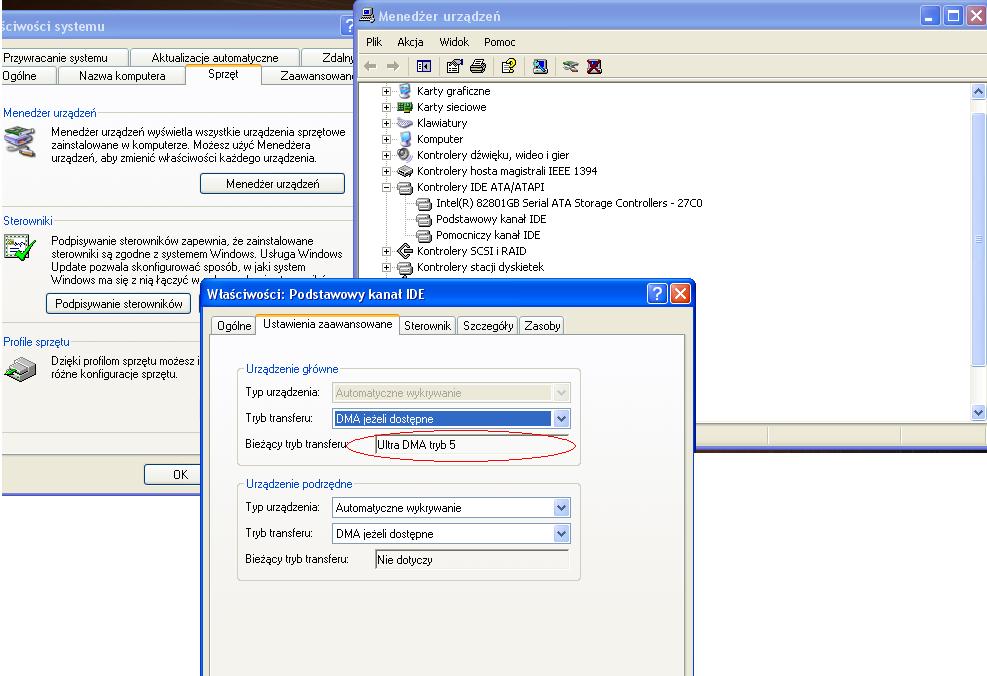Click the Device Manager scrollbar down arrow
Image resolution: width=987 pixels, height=676 pixels.
click(x=978, y=413)
